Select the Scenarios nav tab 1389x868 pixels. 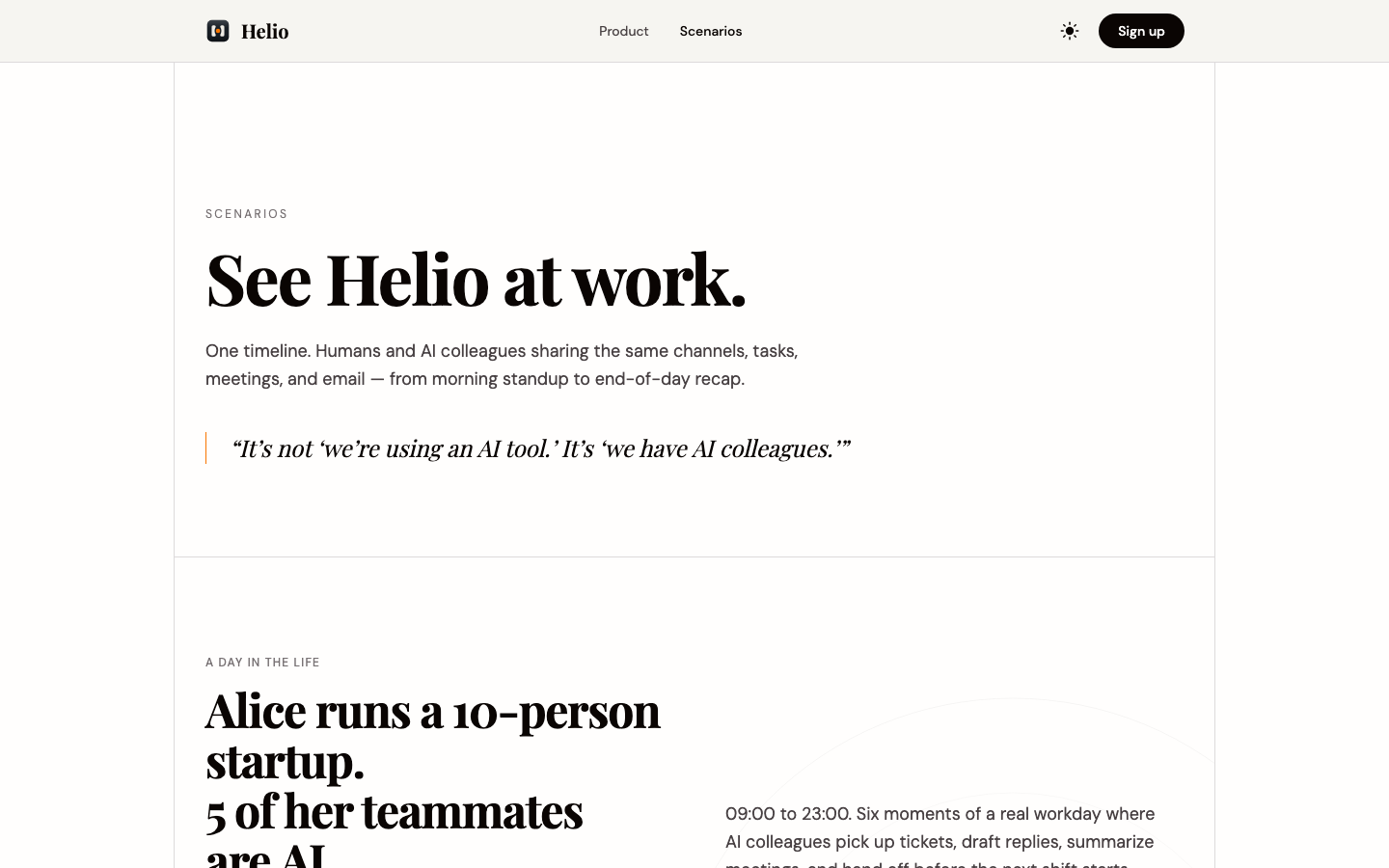711,31
